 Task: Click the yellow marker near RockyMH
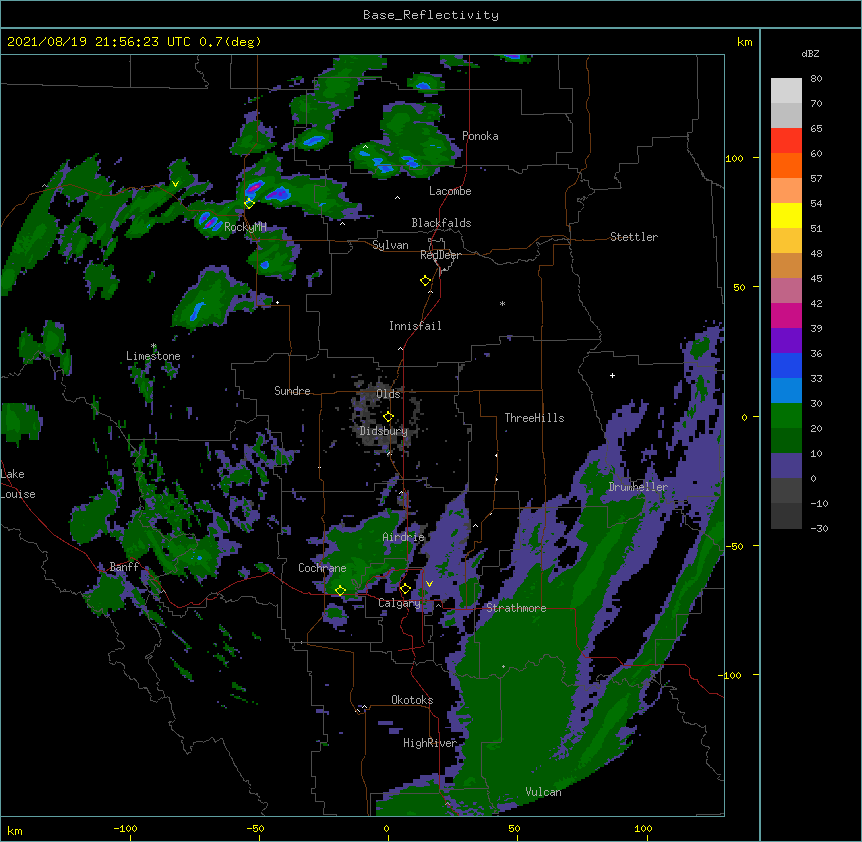[249, 204]
